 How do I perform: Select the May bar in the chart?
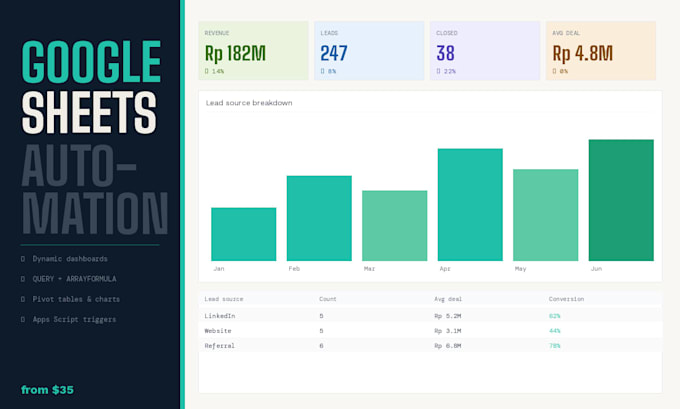[x=546, y=215]
